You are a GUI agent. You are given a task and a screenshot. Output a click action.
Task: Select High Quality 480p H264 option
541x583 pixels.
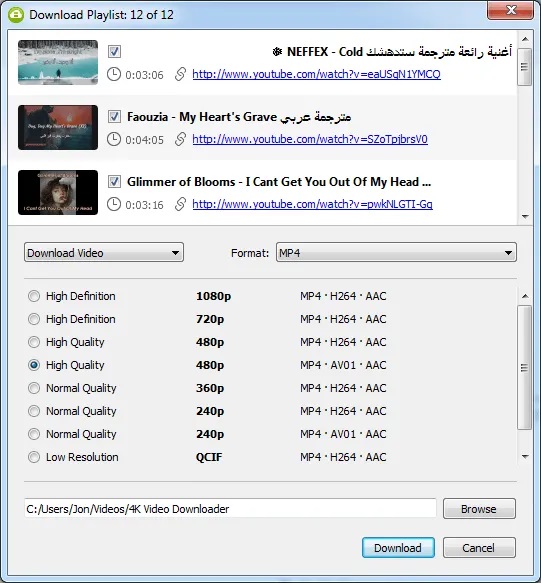pos(34,342)
